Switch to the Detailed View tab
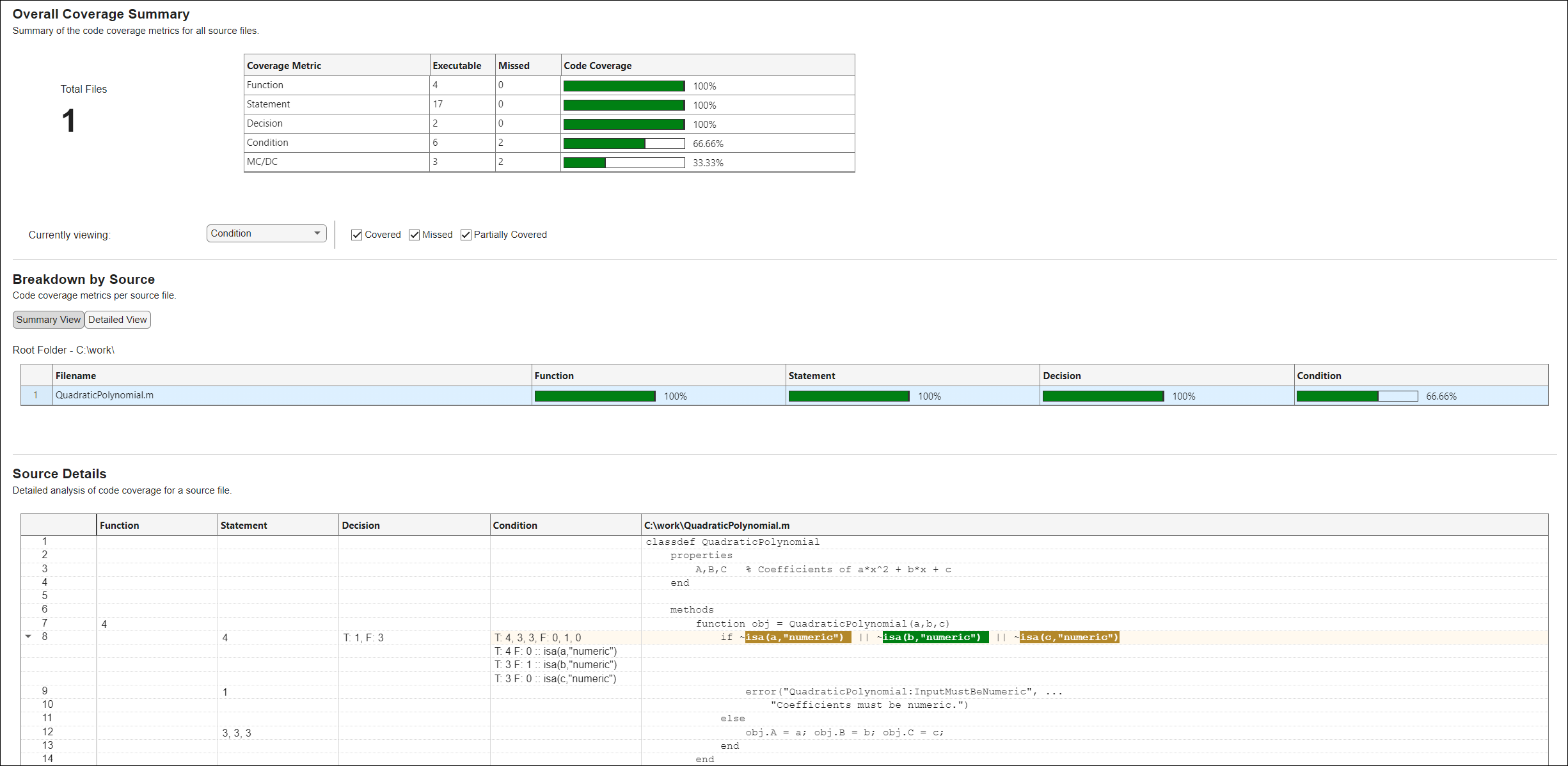The image size is (1568, 766). [x=117, y=319]
